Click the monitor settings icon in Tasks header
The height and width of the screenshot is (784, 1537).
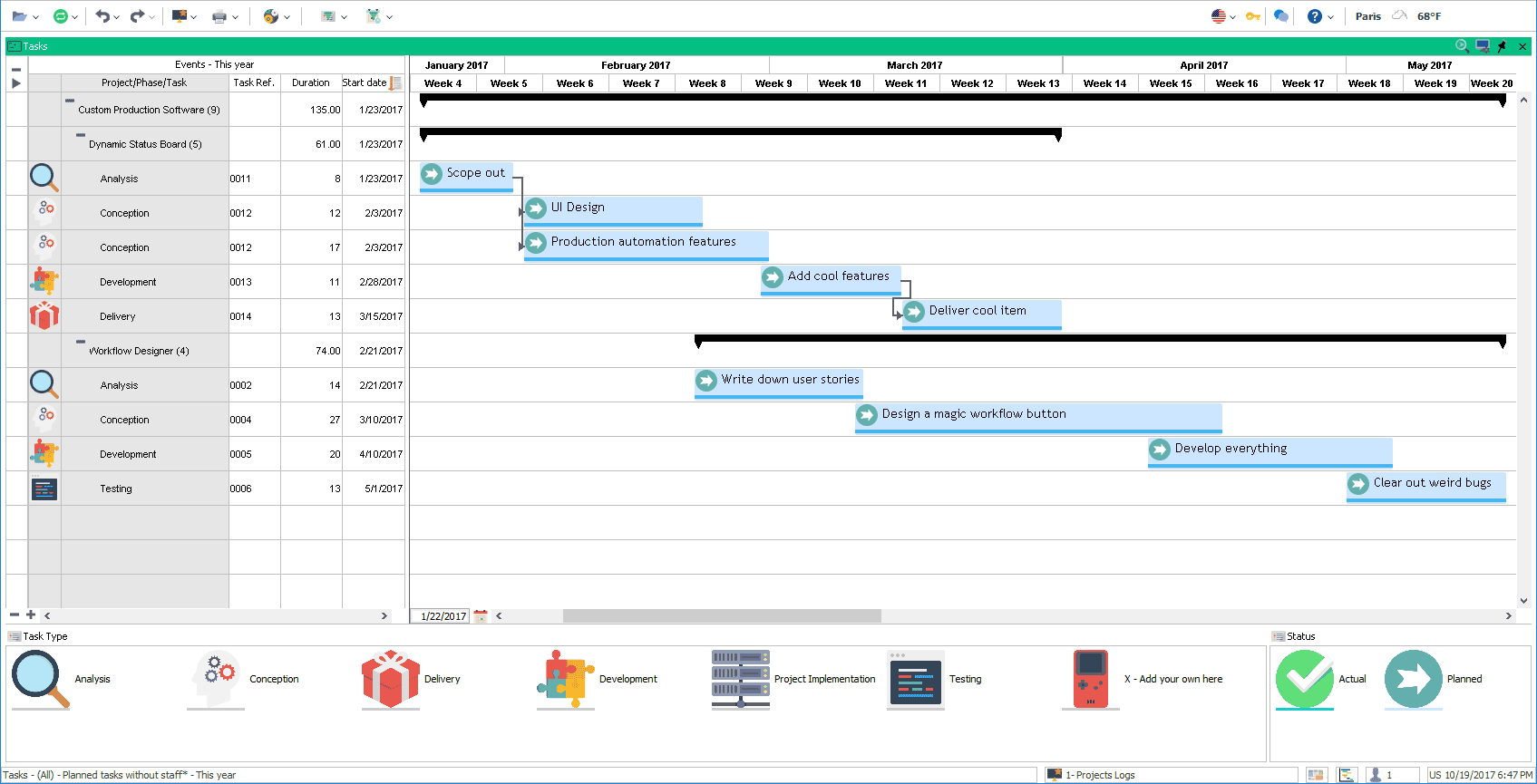click(1483, 45)
